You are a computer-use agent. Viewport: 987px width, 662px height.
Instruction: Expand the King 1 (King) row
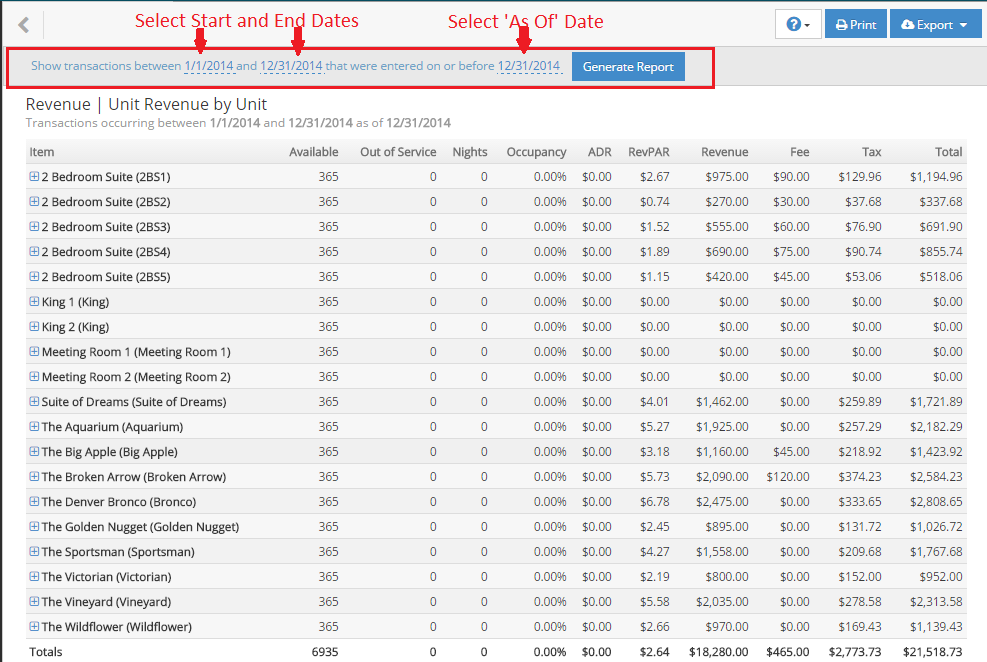[34, 302]
